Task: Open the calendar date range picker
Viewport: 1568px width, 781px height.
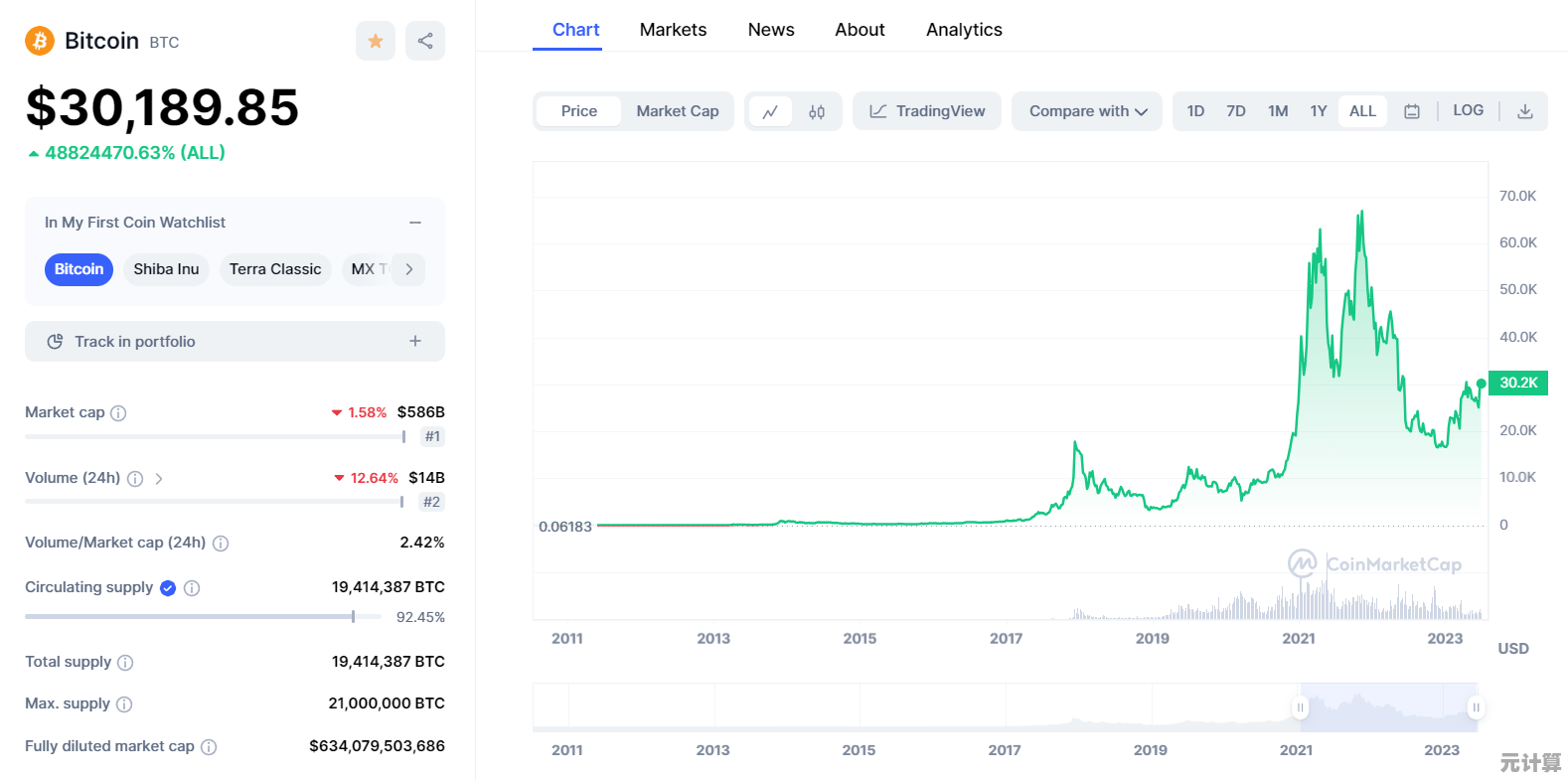Action: pos(1411,111)
